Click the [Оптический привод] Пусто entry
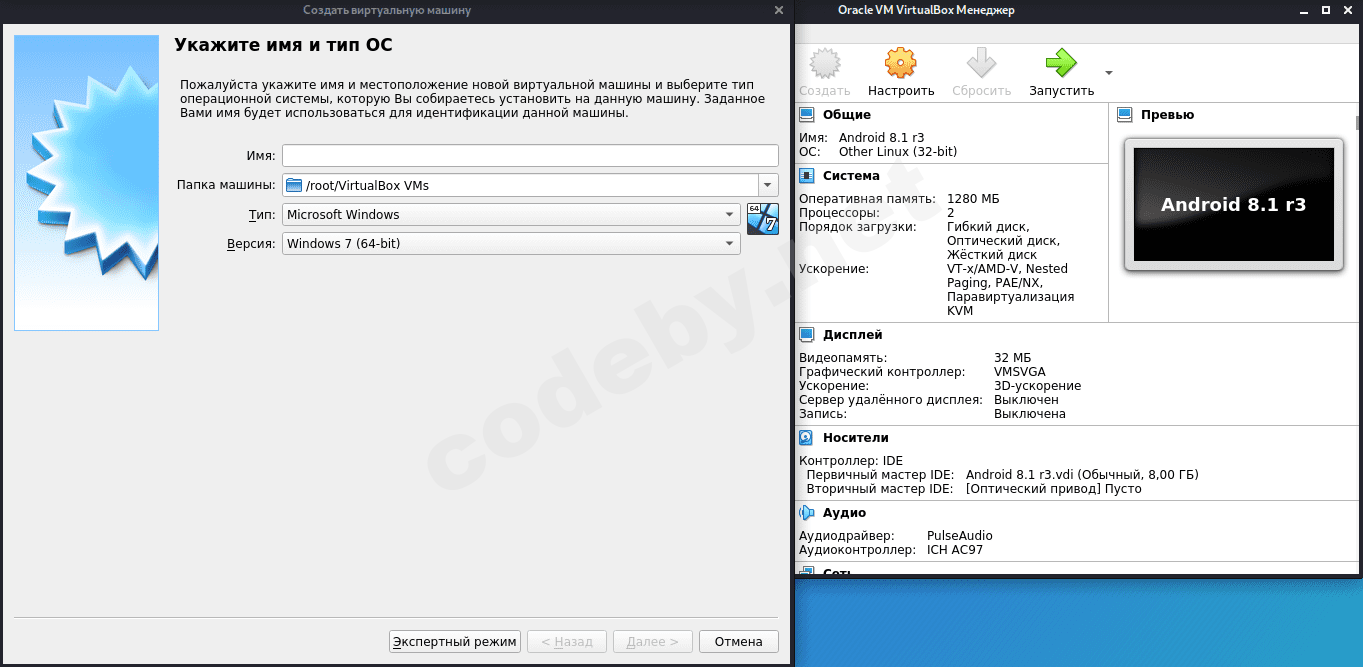 [x=1053, y=489]
